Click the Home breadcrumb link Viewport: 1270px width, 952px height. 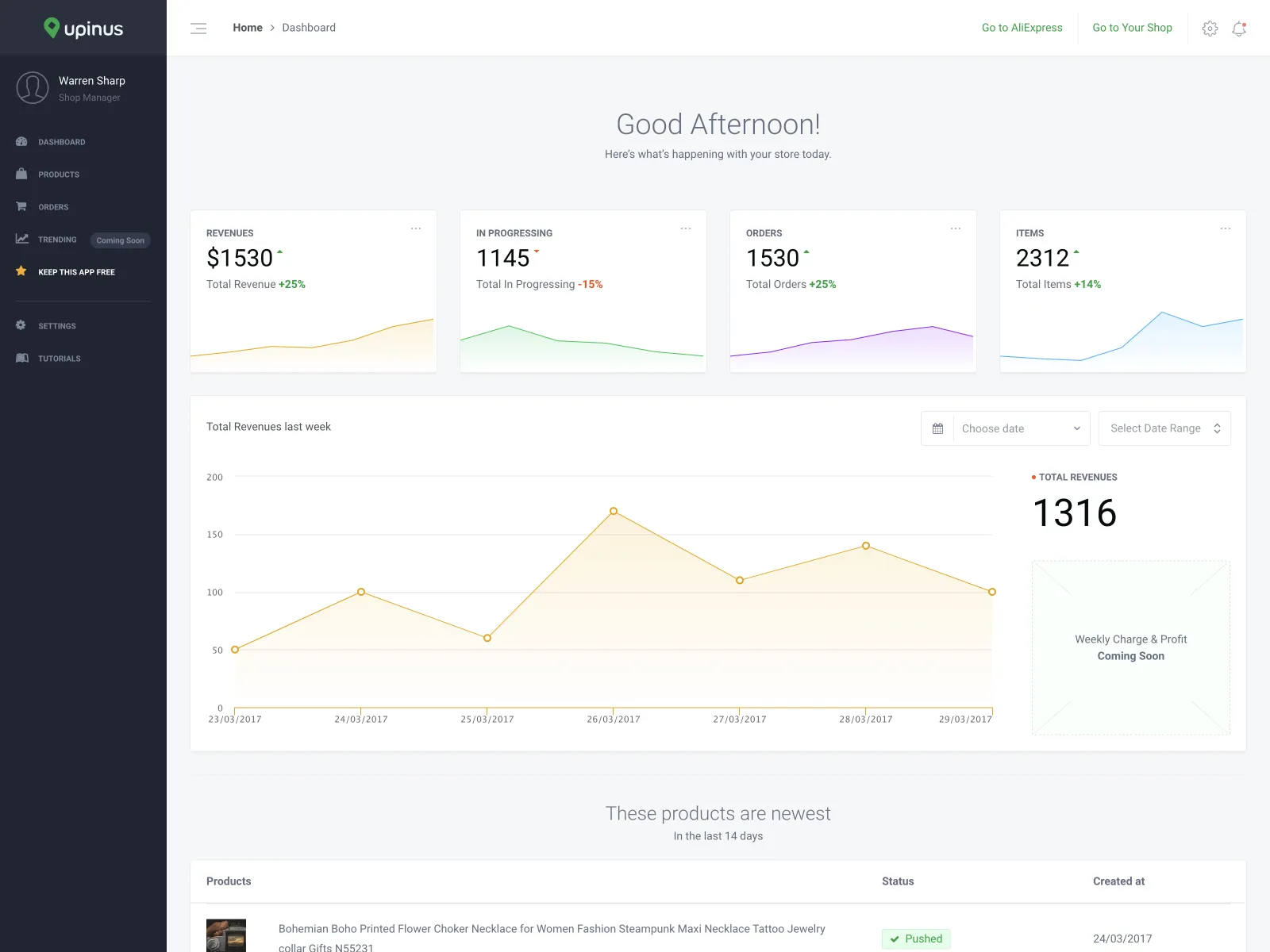pos(248,28)
